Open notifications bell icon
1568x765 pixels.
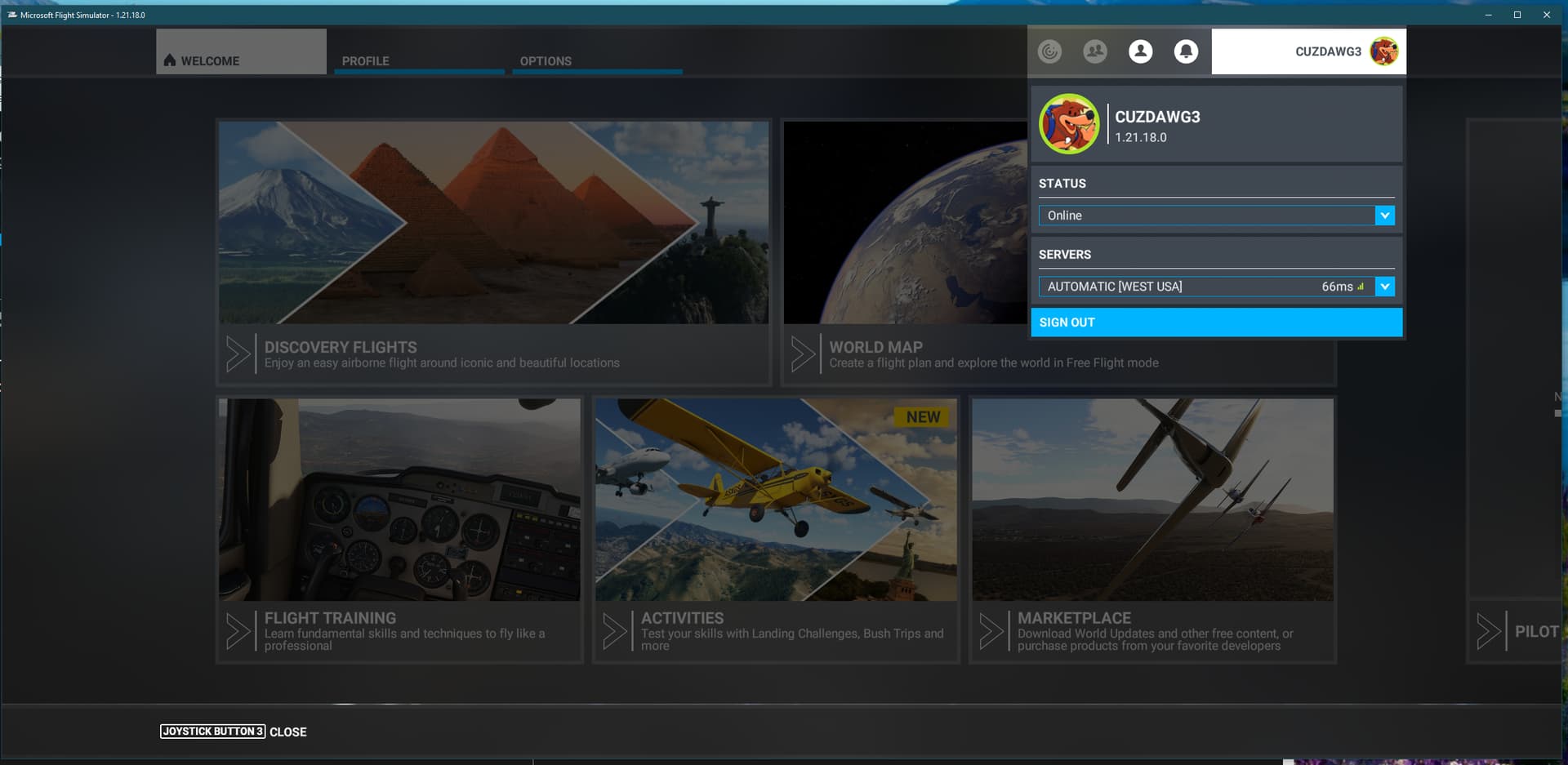(x=1186, y=51)
